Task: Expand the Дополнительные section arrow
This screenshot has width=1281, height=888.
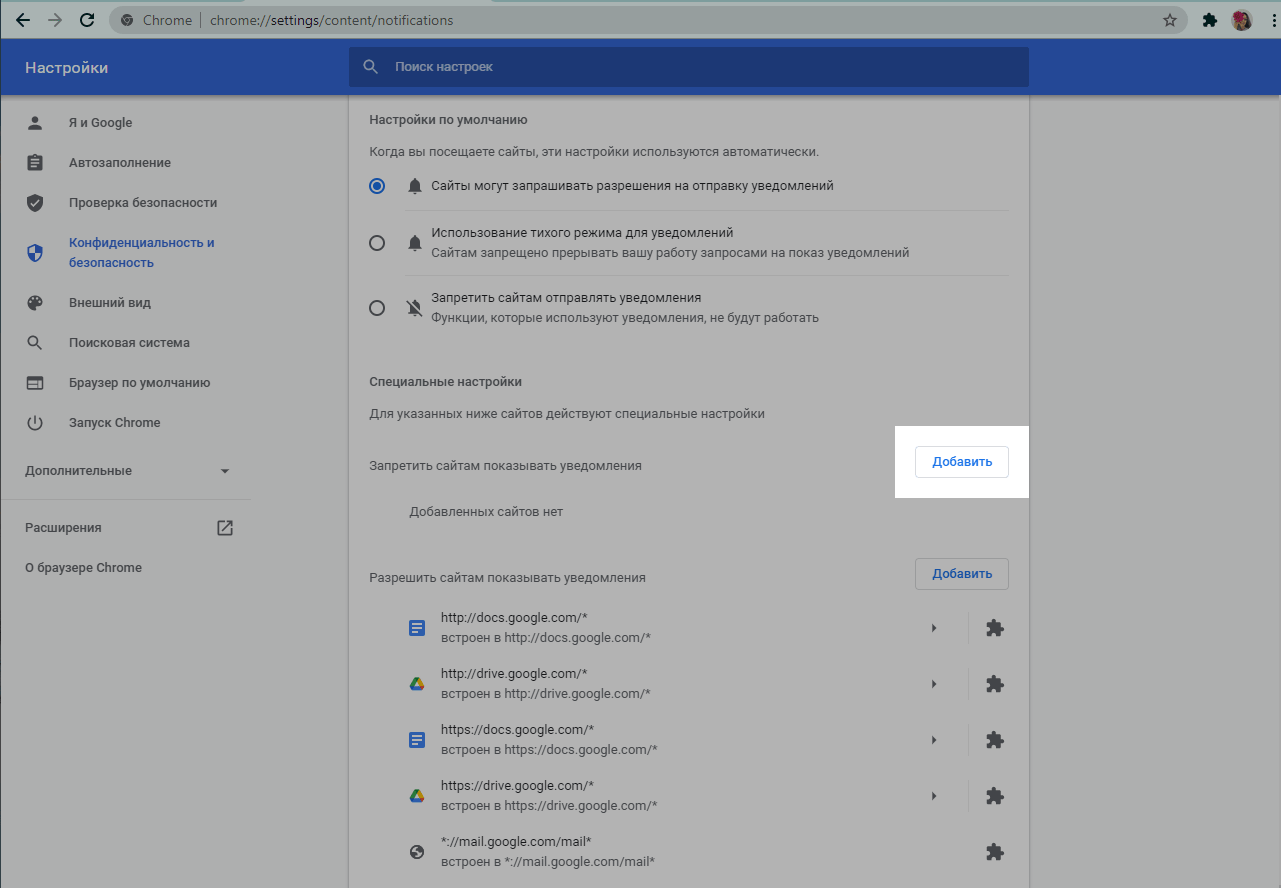Action: 225,471
